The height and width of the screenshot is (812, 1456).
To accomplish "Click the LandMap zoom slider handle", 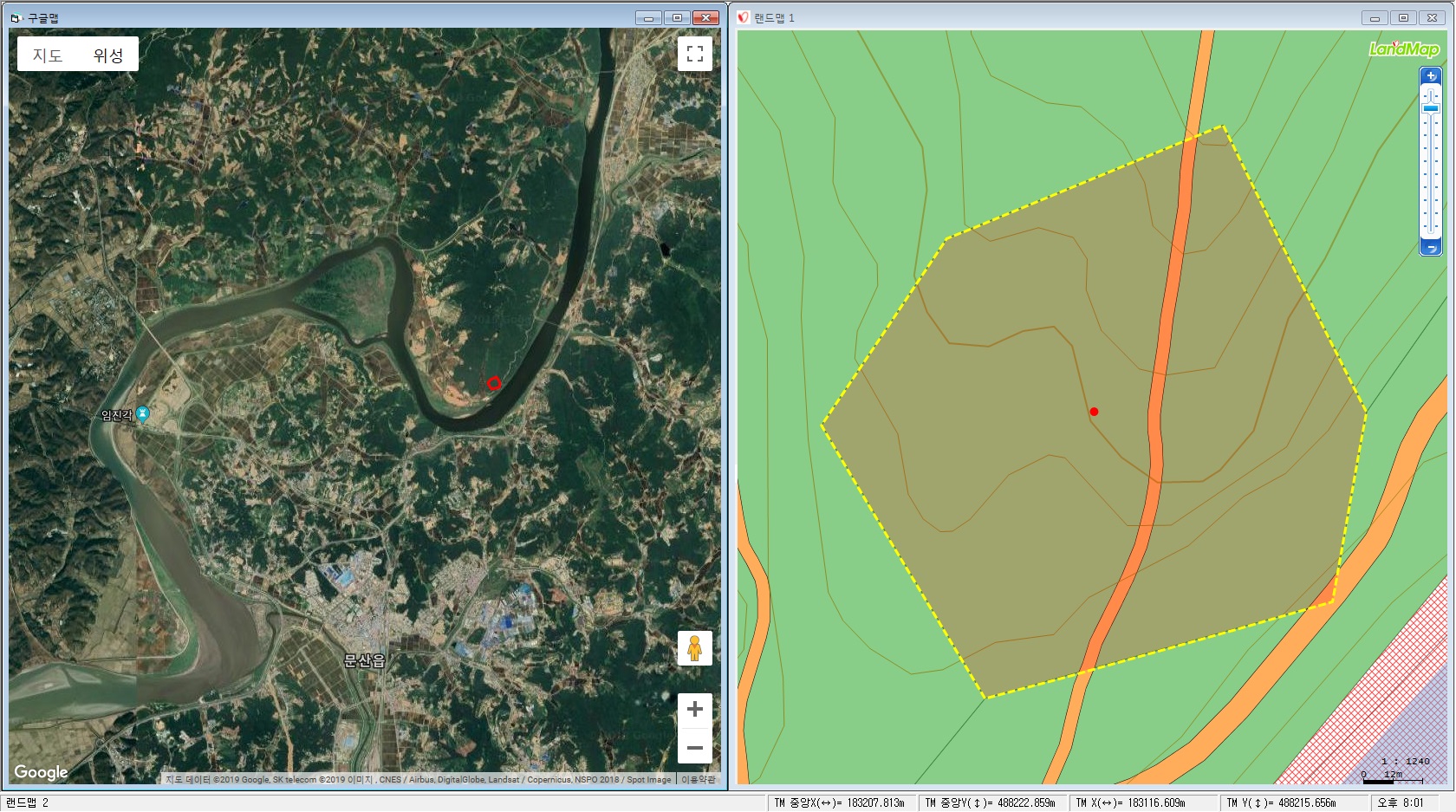I will pyautogui.click(x=1431, y=108).
